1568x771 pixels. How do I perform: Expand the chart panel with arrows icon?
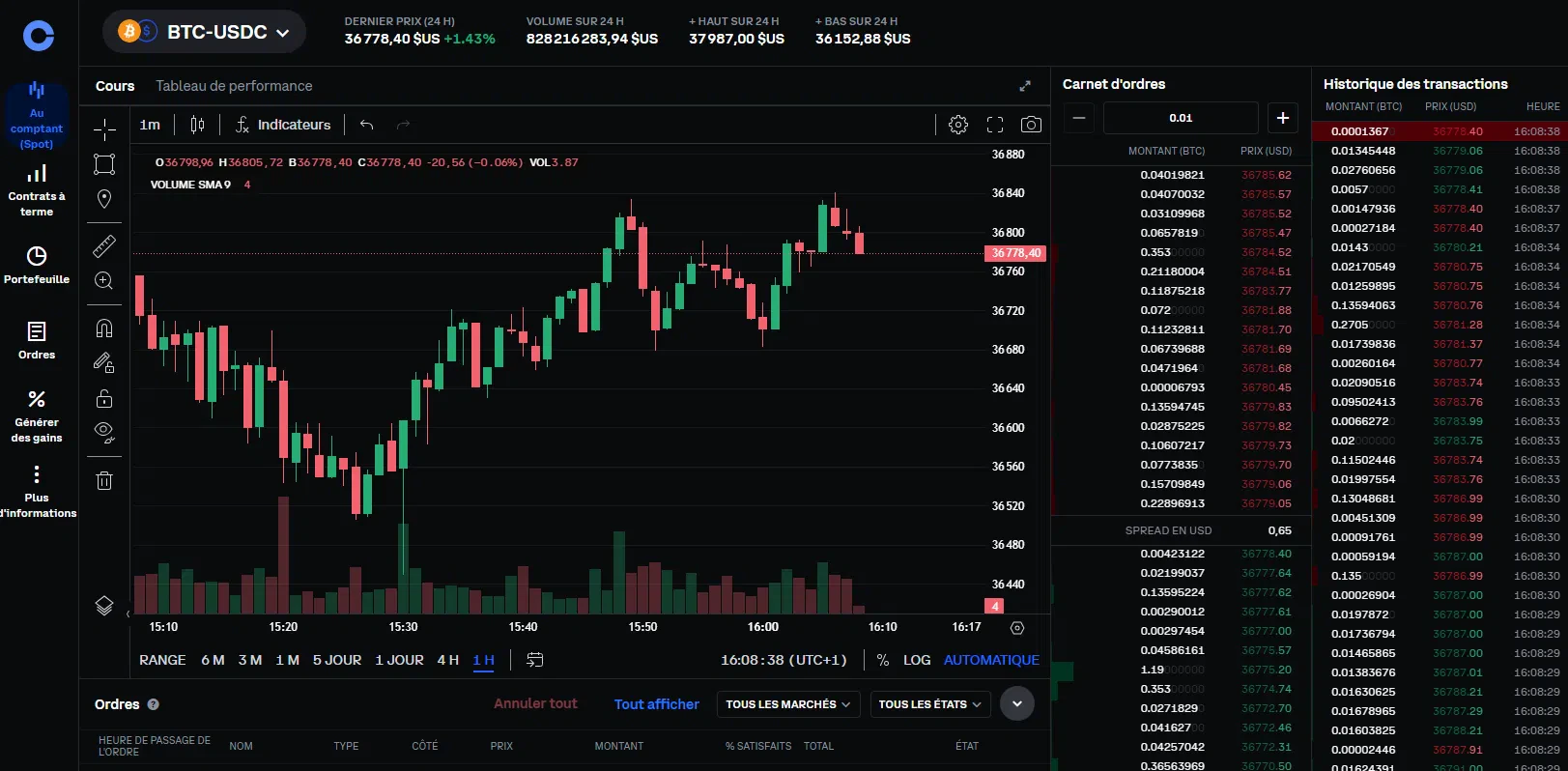tap(1025, 86)
